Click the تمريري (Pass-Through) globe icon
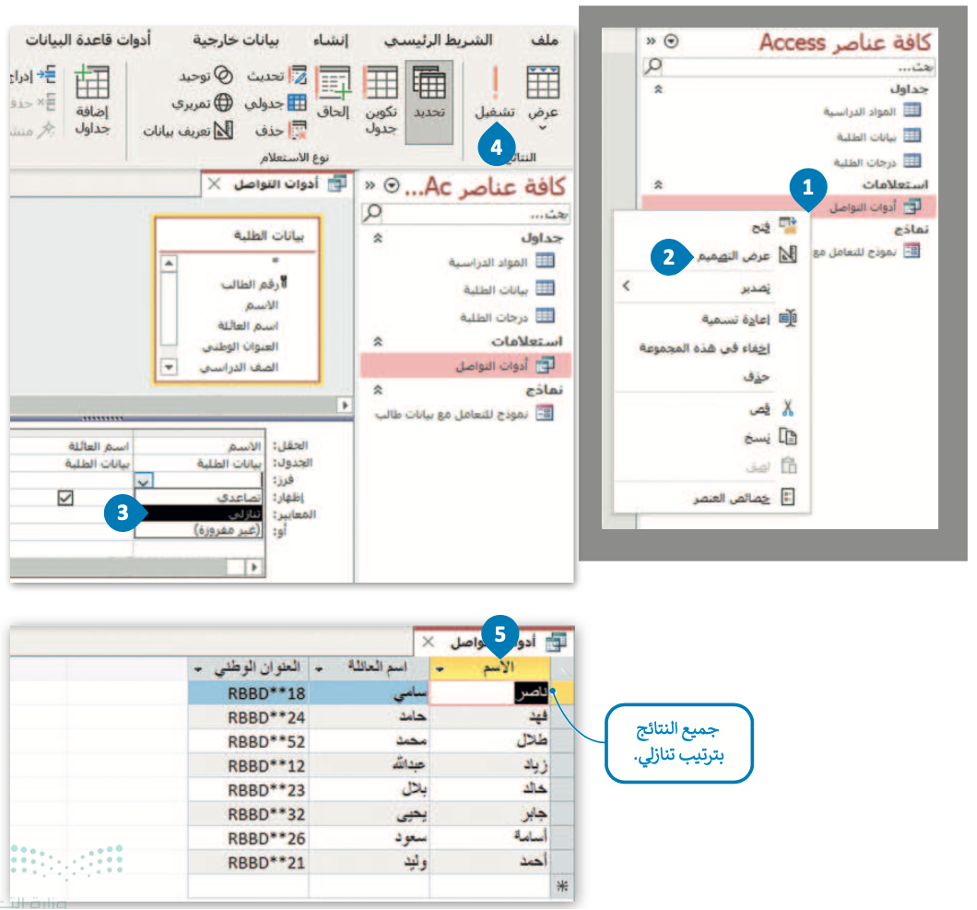This screenshot has width=977, height=910. [223, 102]
